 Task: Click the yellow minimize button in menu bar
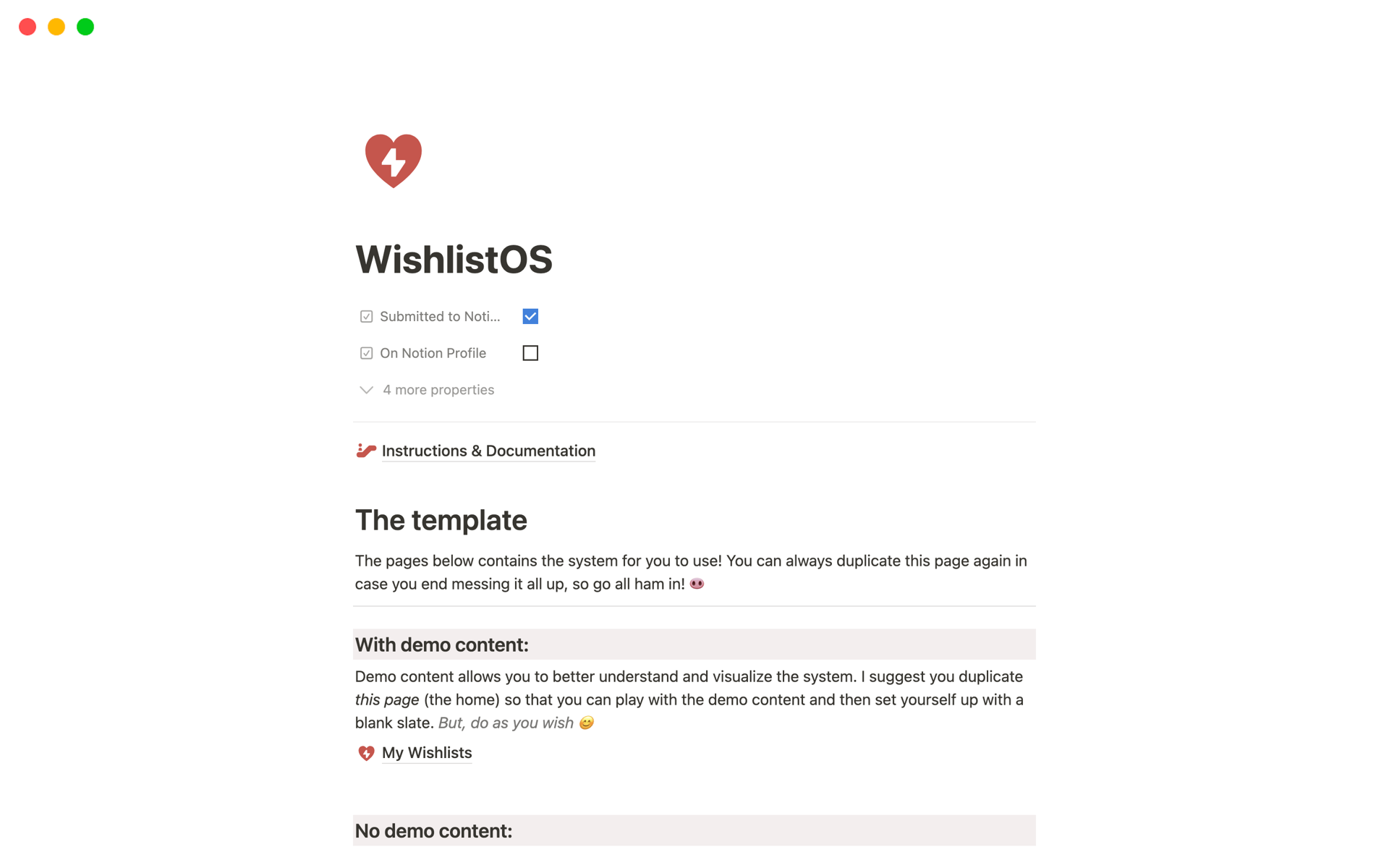click(x=55, y=26)
